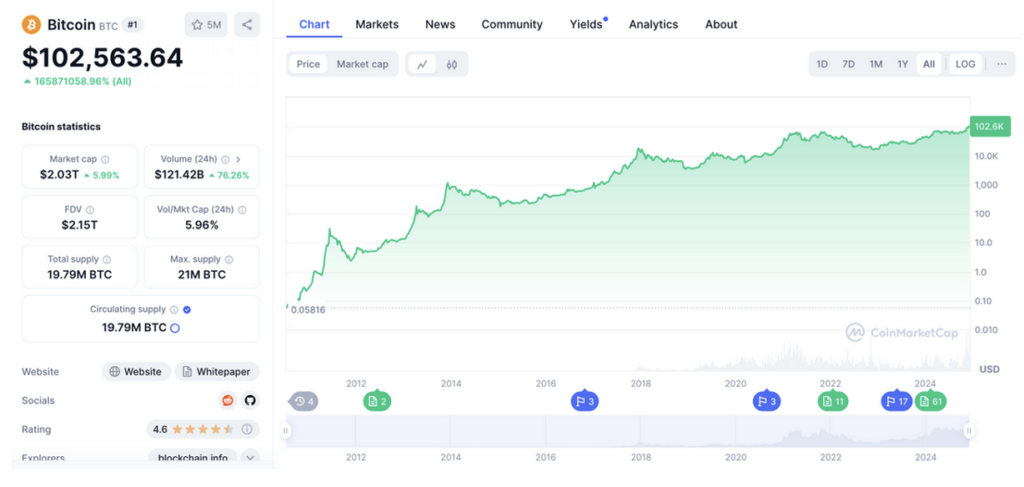Toggle the LOG scale on the chart

pos(965,64)
